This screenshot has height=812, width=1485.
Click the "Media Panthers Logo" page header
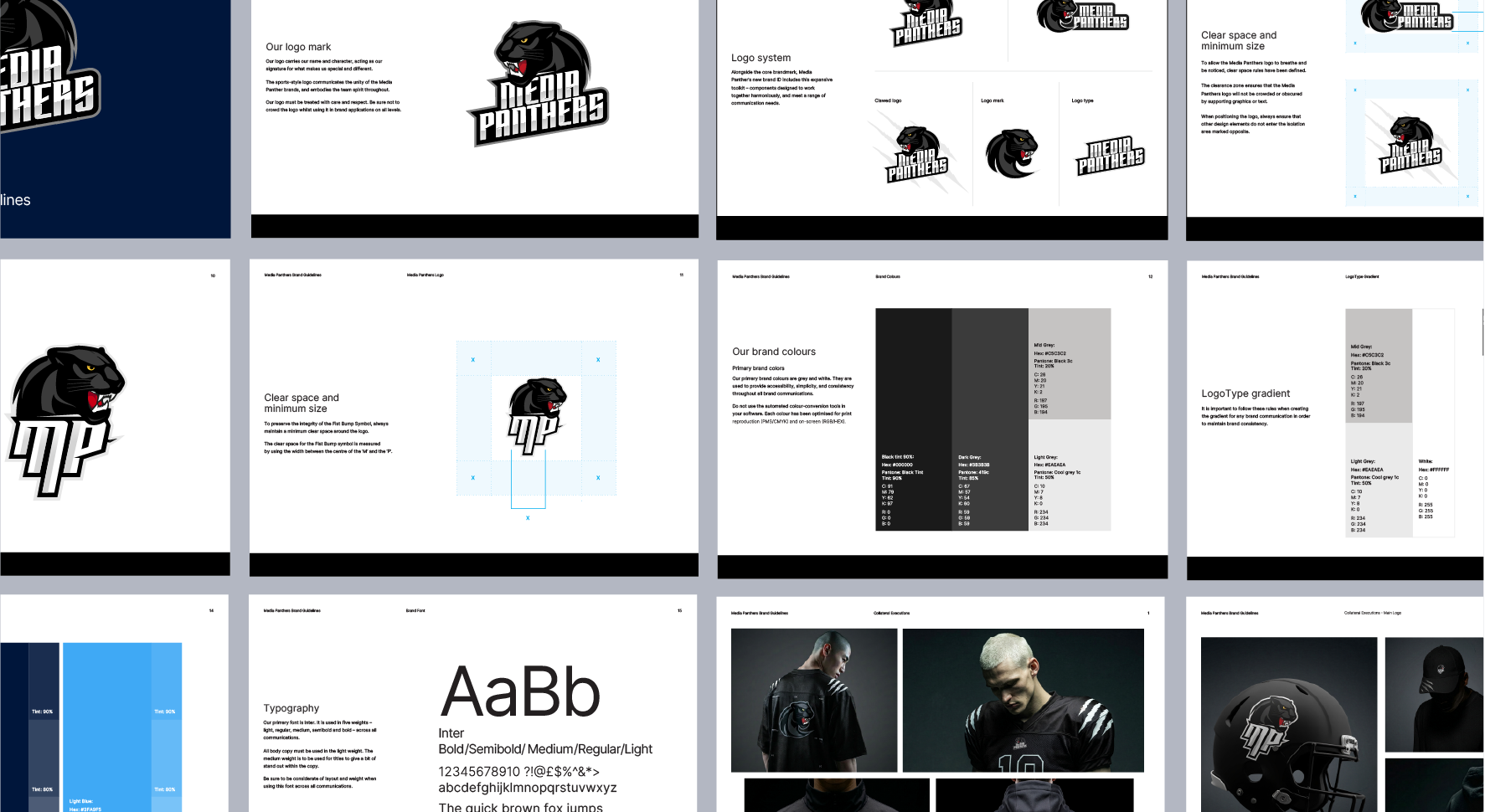[x=425, y=275]
